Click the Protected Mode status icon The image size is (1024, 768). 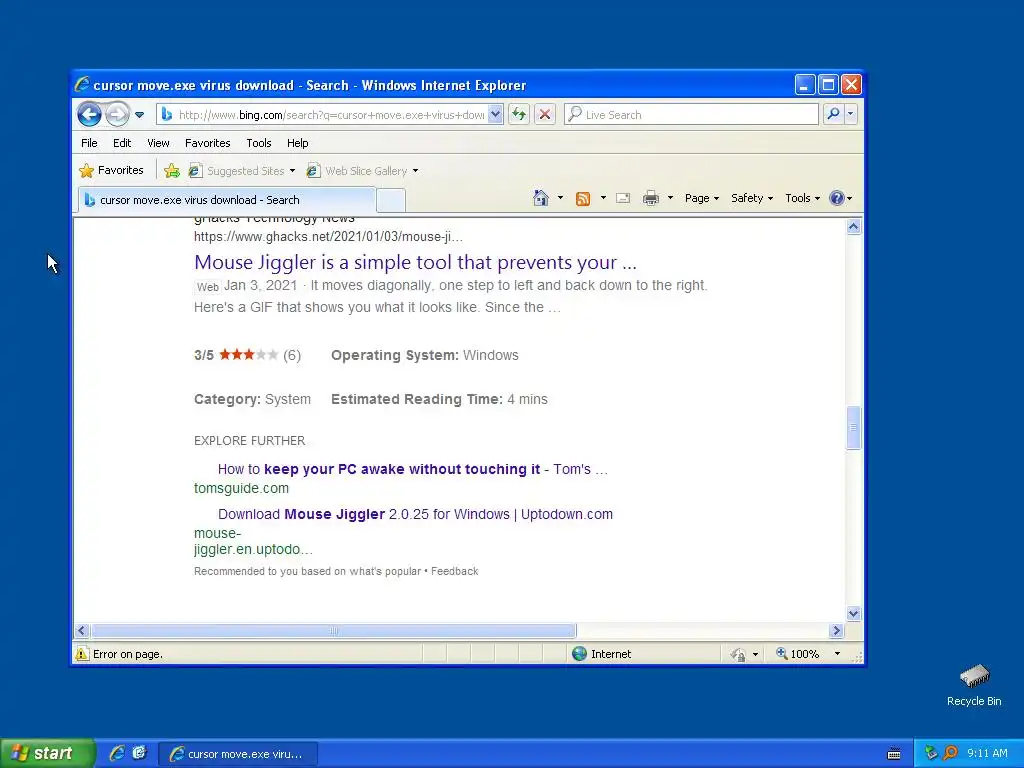click(x=739, y=654)
